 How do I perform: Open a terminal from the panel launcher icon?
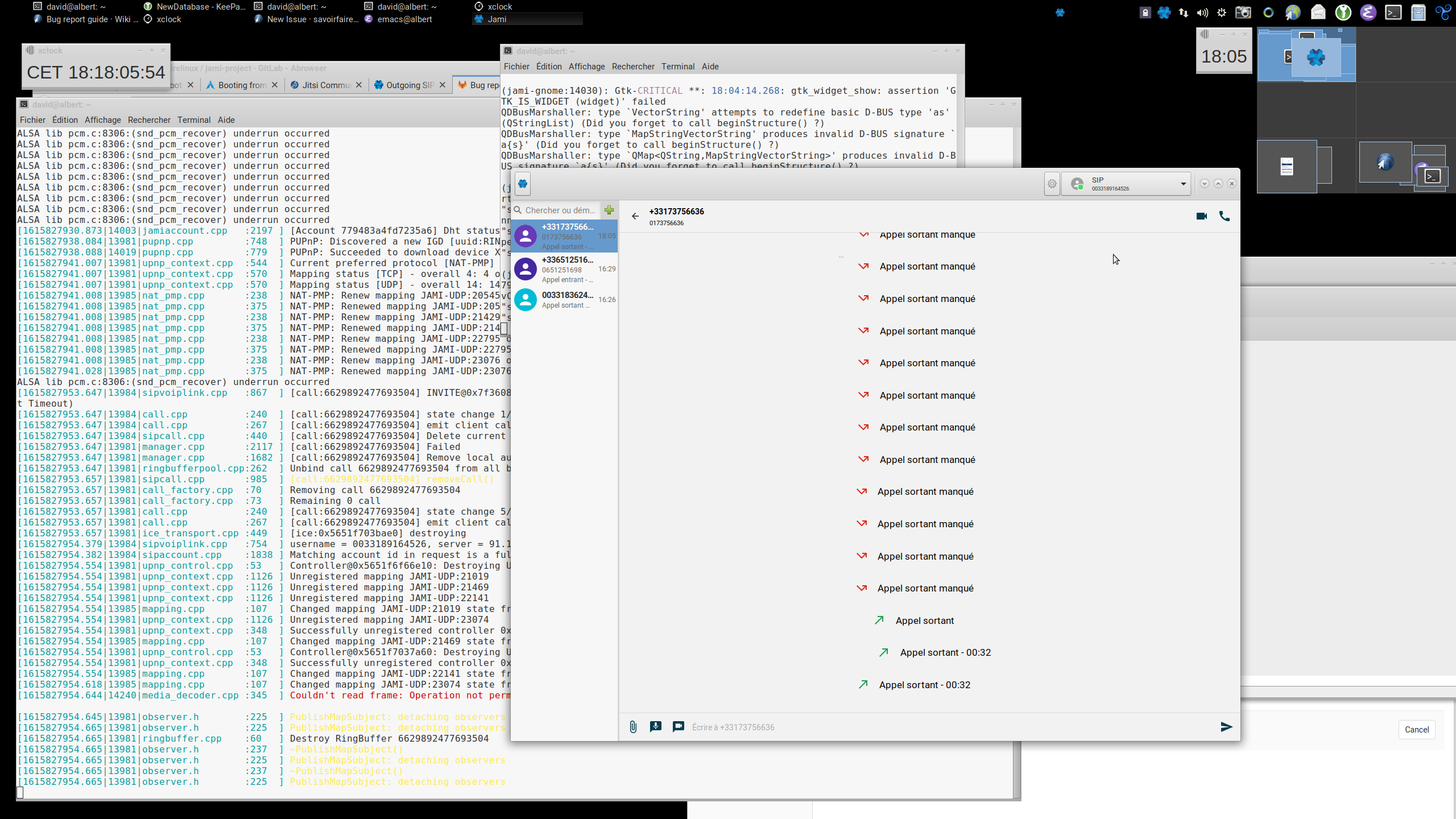click(x=1393, y=12)
